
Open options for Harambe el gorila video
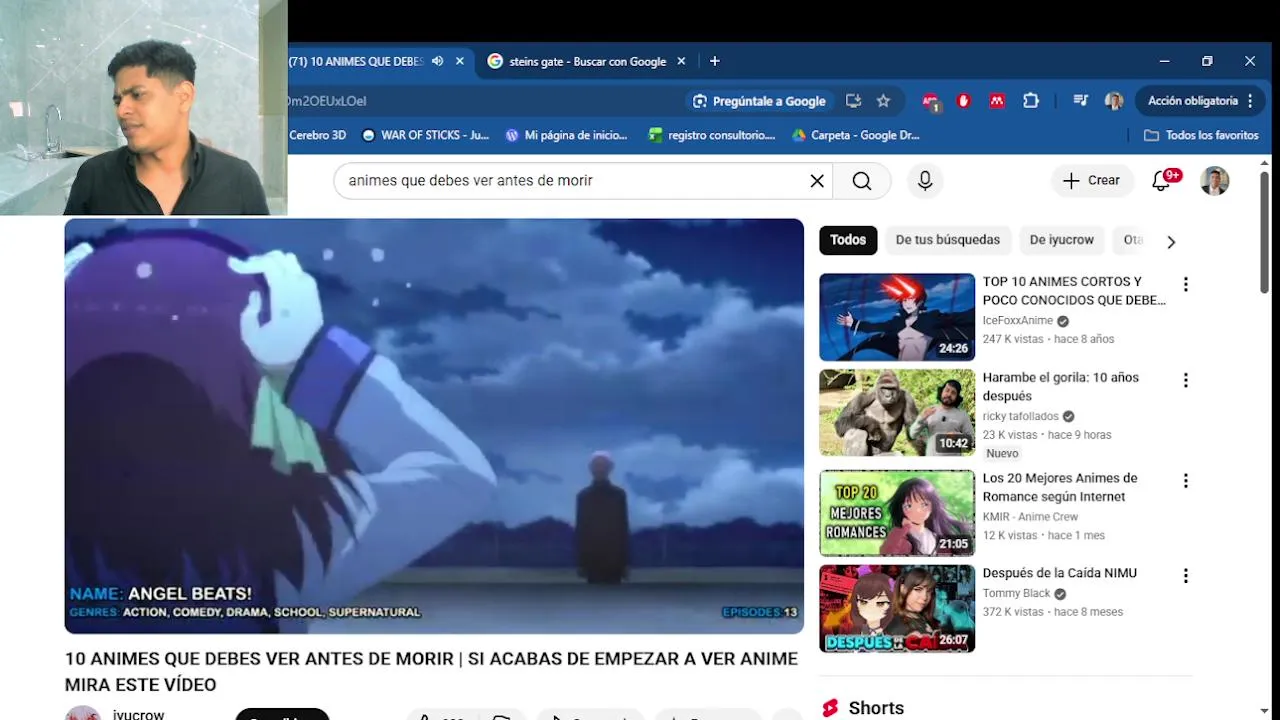[x=1185, y=380]
